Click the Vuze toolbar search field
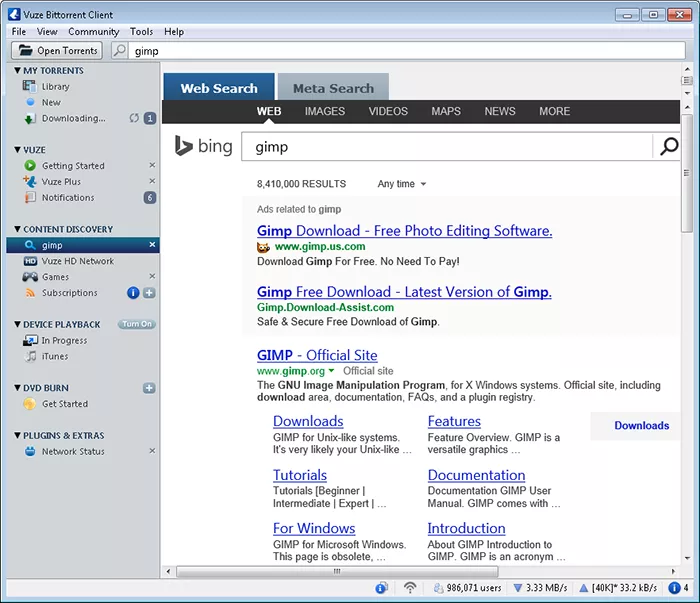 407,50
